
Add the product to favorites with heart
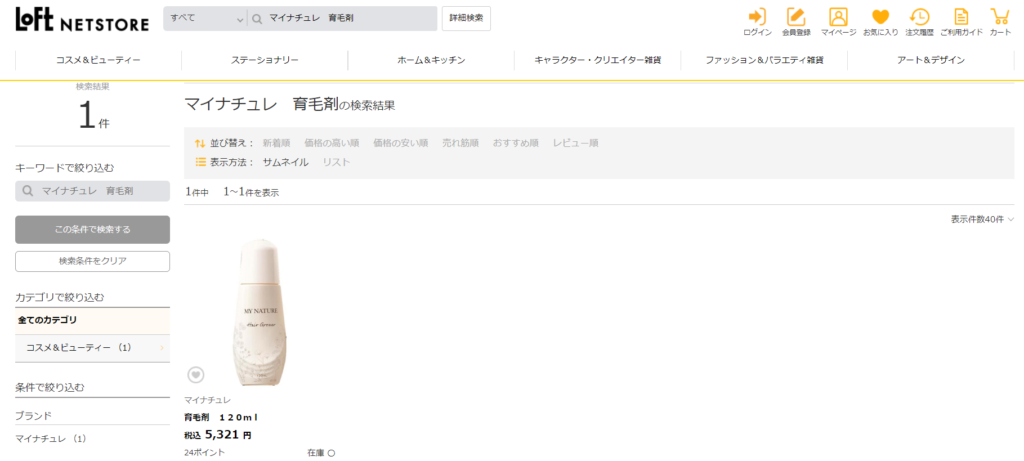coord(195,375)
